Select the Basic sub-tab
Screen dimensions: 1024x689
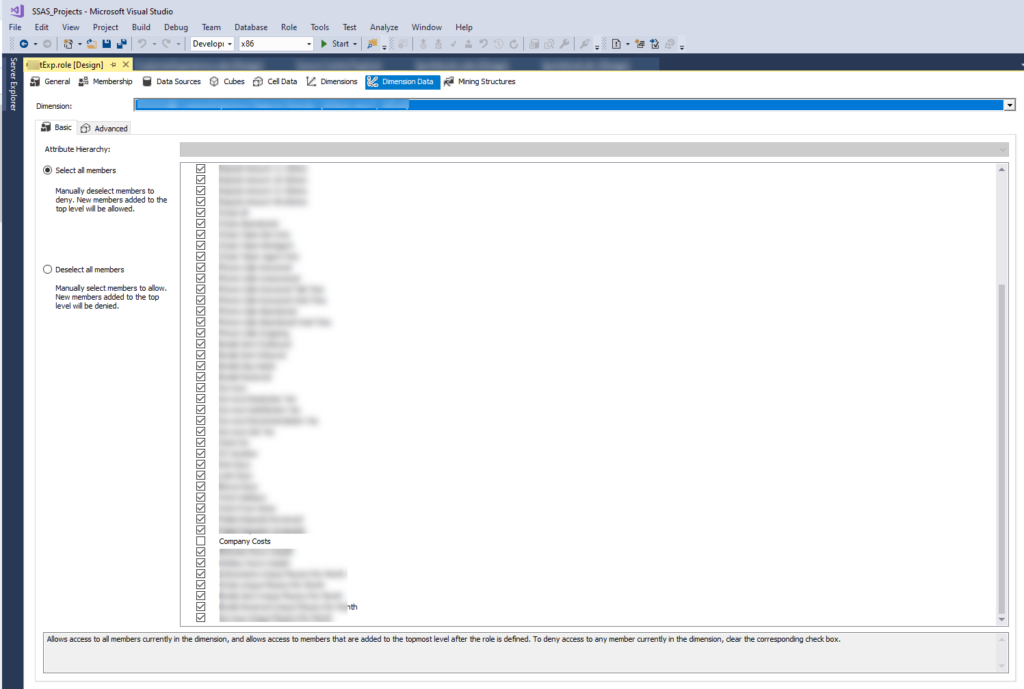(x=57, y=127)
